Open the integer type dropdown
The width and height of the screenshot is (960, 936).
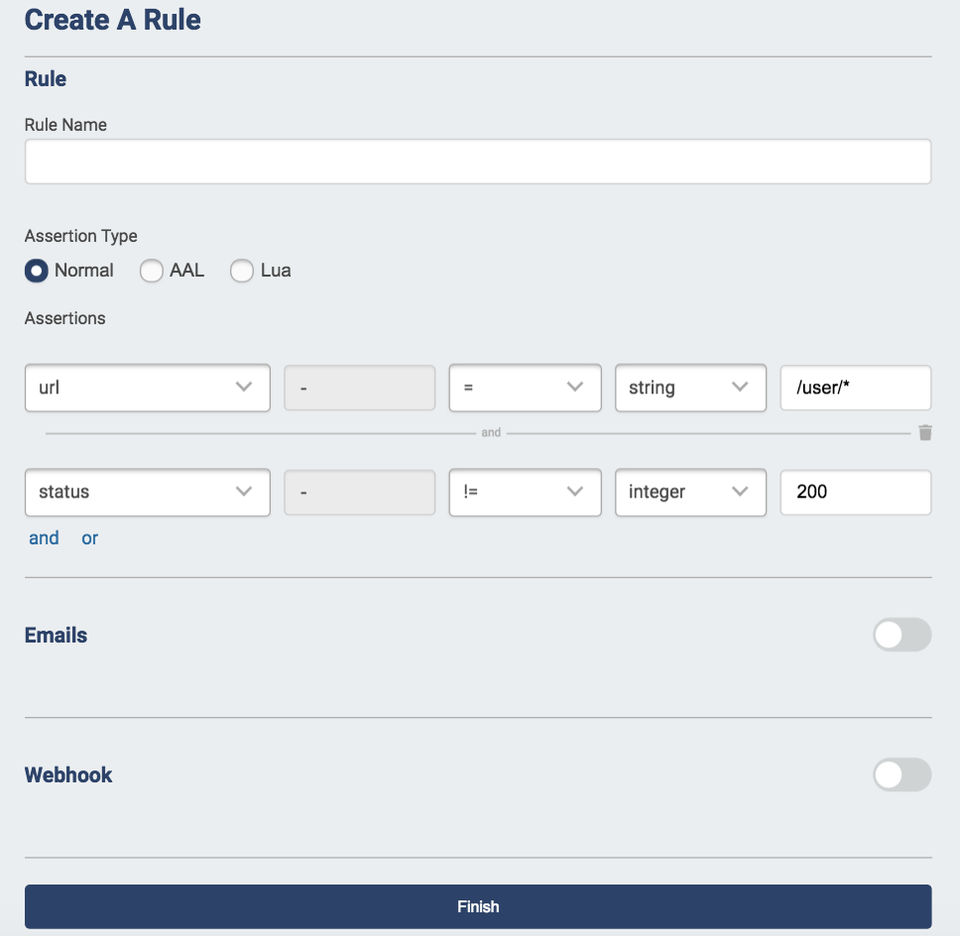point(690,492)
